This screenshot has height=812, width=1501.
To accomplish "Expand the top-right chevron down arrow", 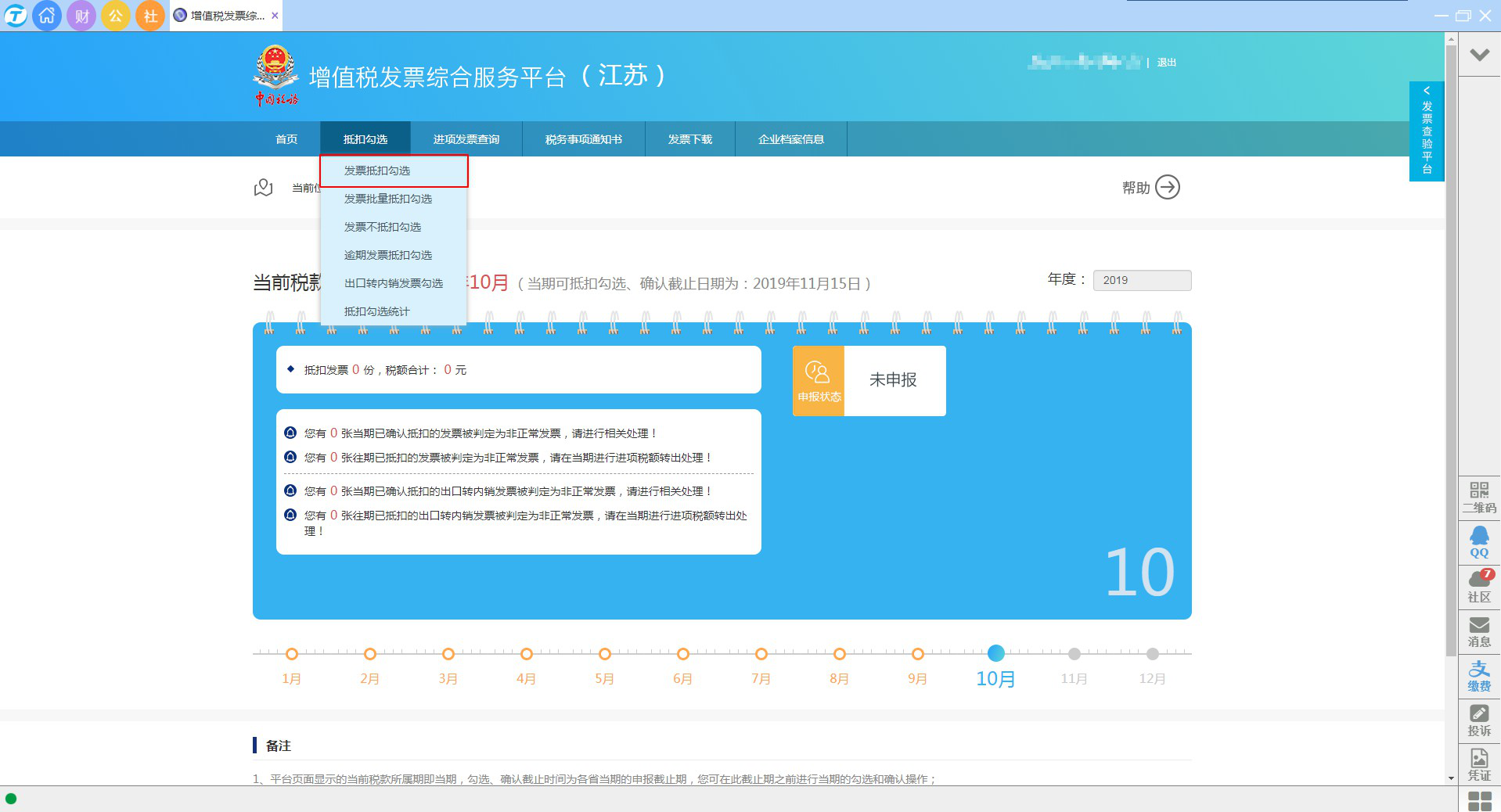I will tap(1479, 55).
